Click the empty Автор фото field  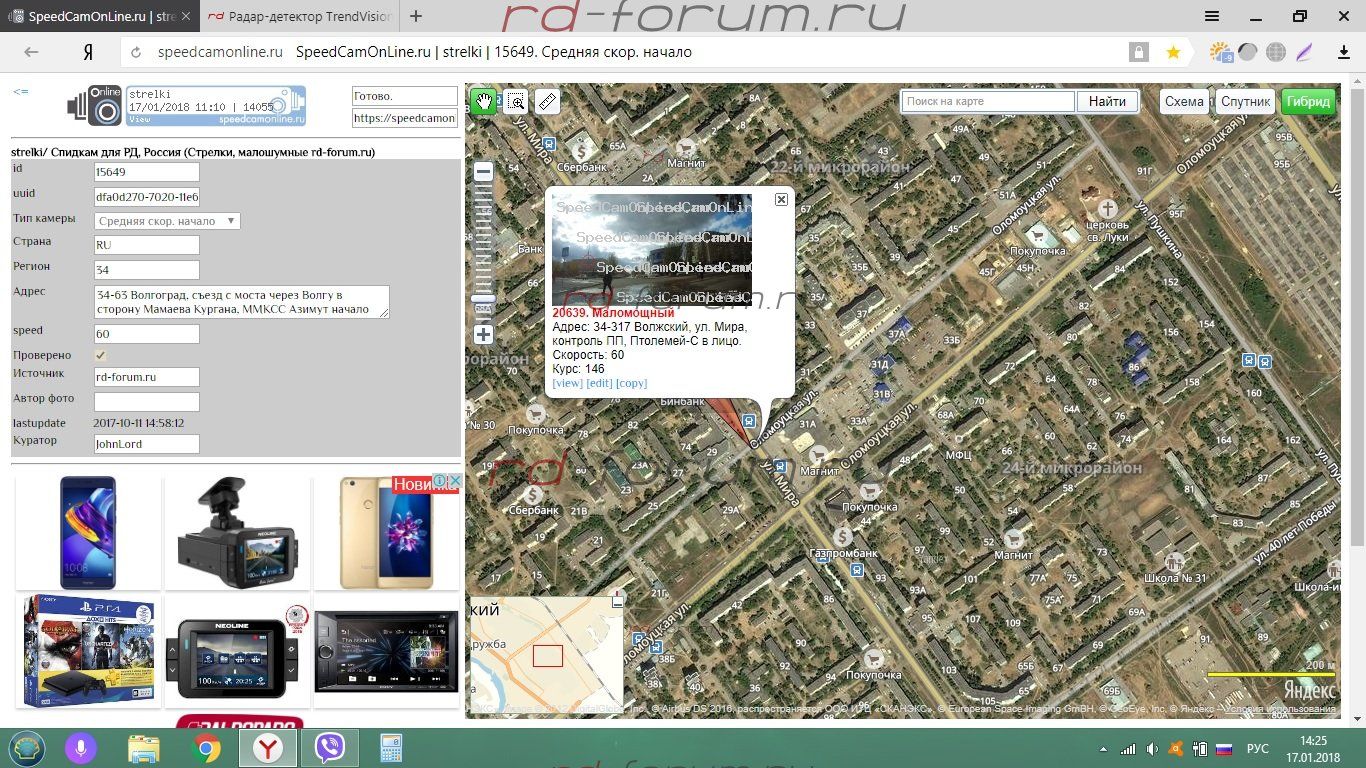(146, 402)
